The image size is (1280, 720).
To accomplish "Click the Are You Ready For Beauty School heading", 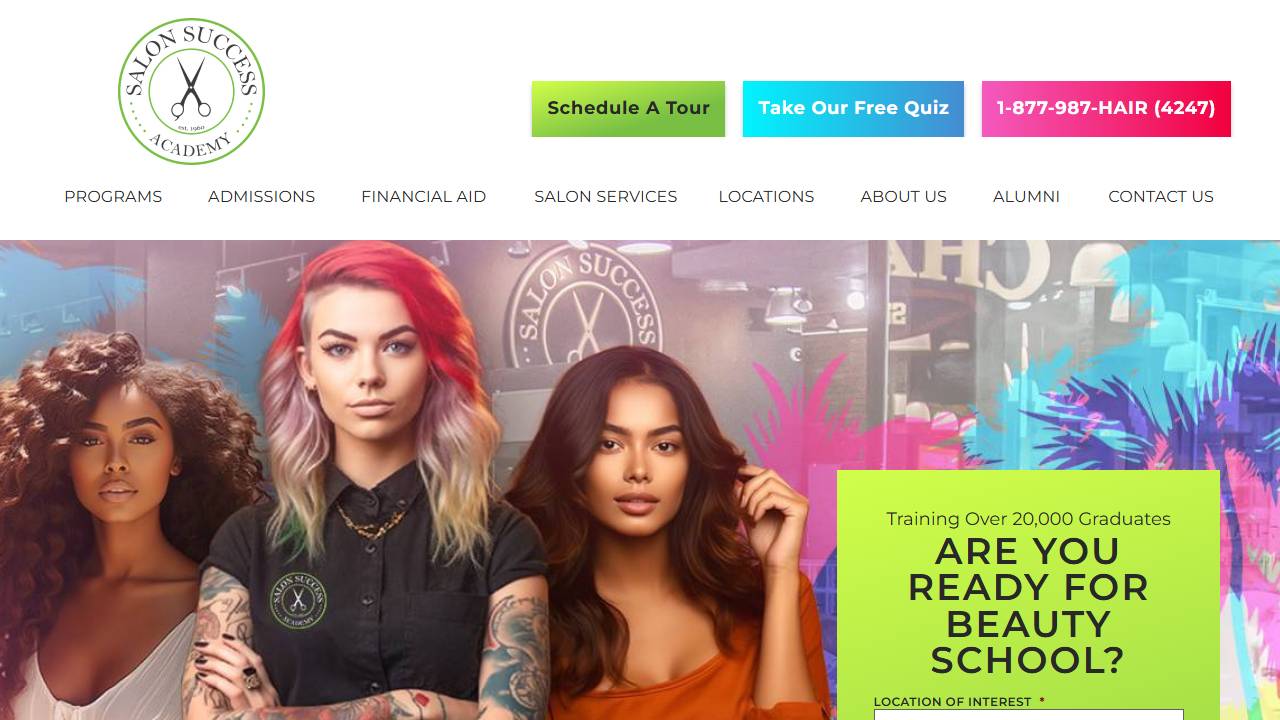I will coord(1028,606).
